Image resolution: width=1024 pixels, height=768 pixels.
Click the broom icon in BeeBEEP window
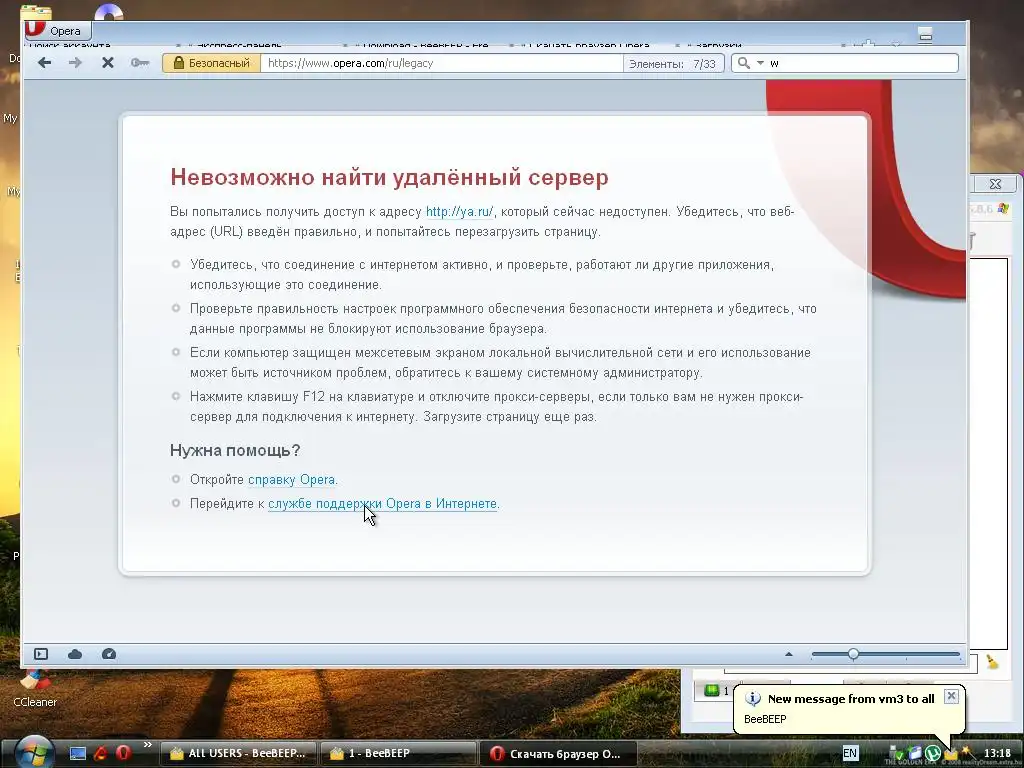click(992, 662)
